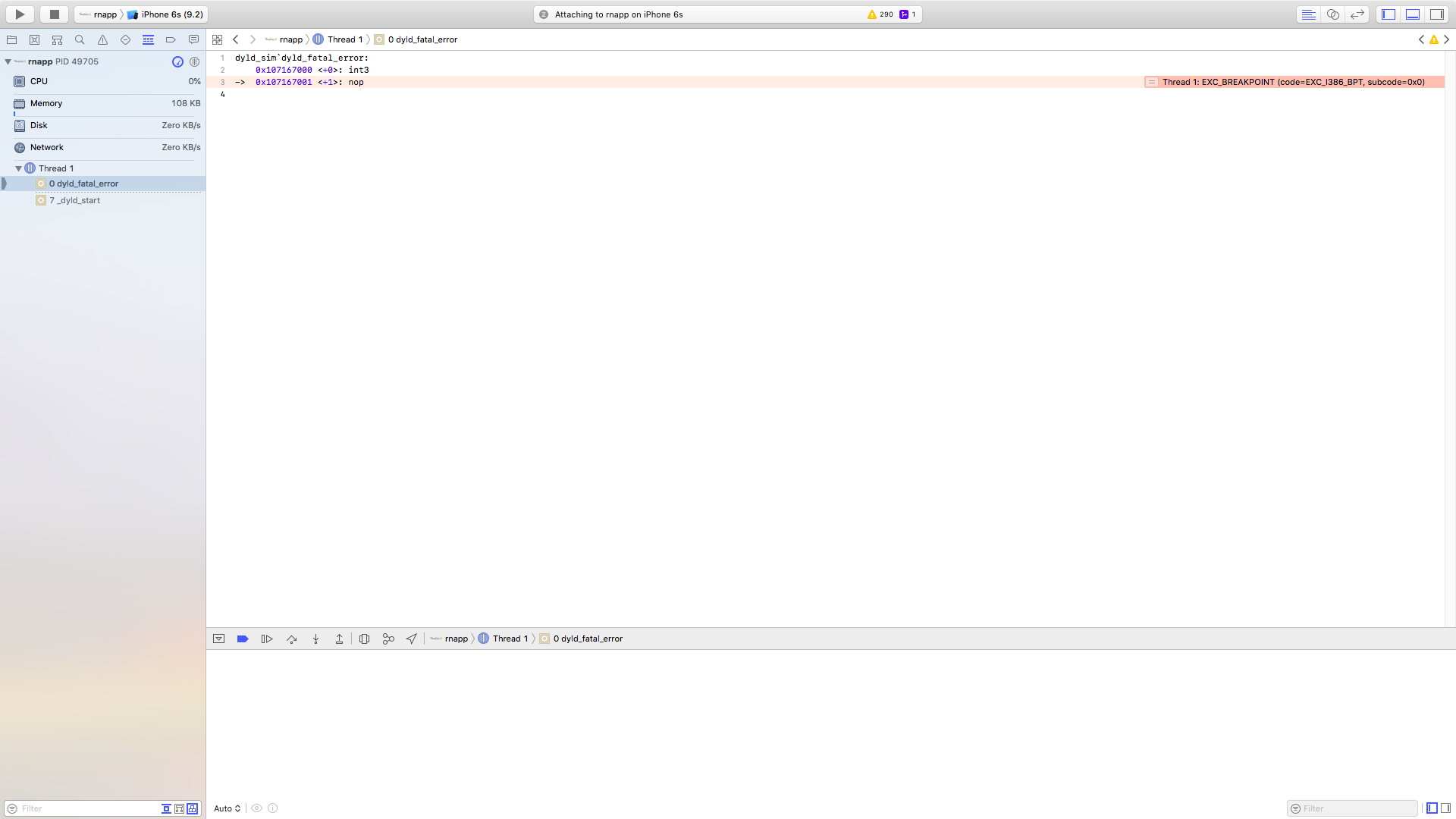Image resolution: width=1456 pixels, height=819 pixels.
Task: Open the rnapp scheme selector
Action: (x=99, y=14)
